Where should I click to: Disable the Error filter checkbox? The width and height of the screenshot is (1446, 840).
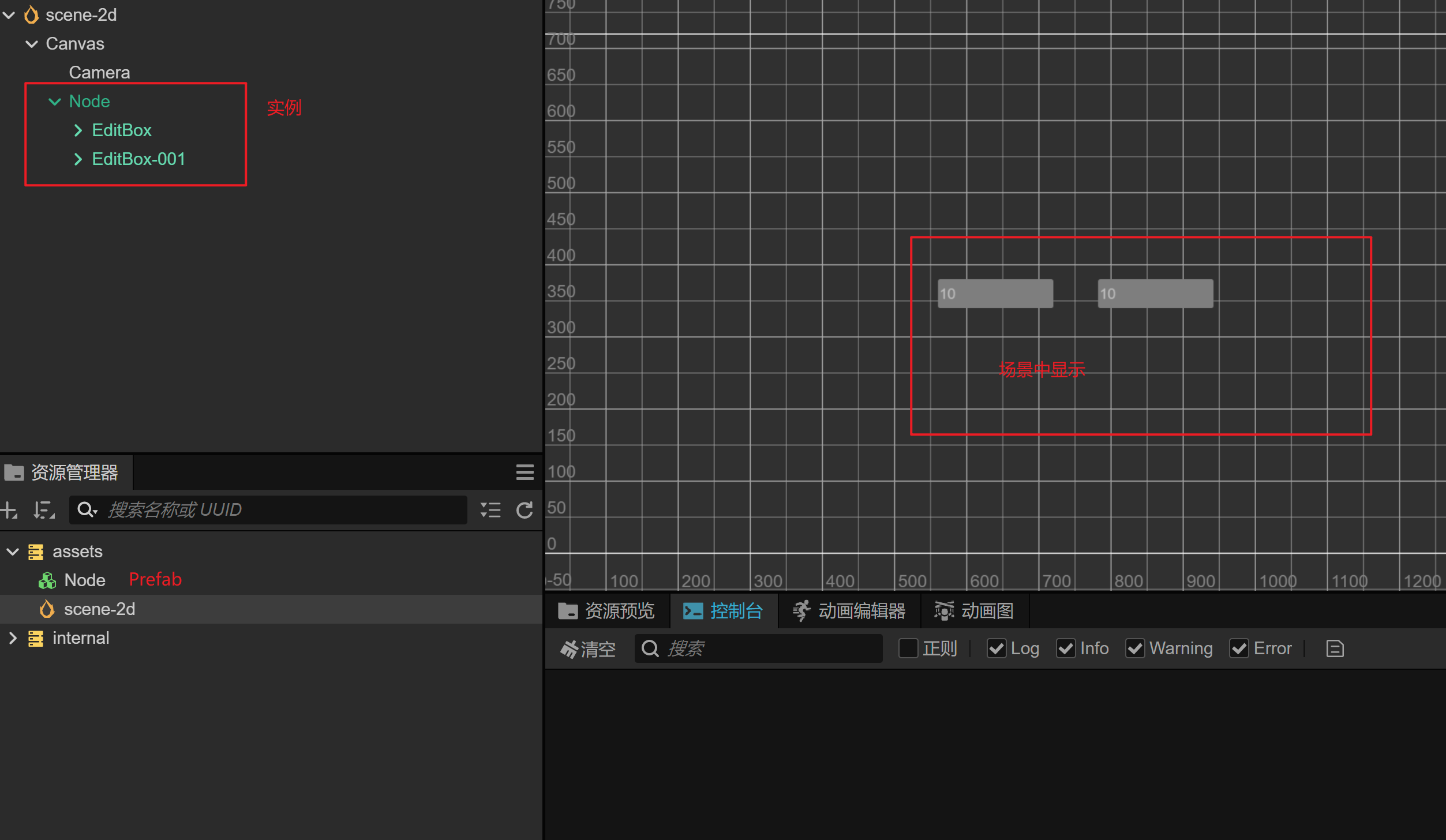coord(1239,648)
